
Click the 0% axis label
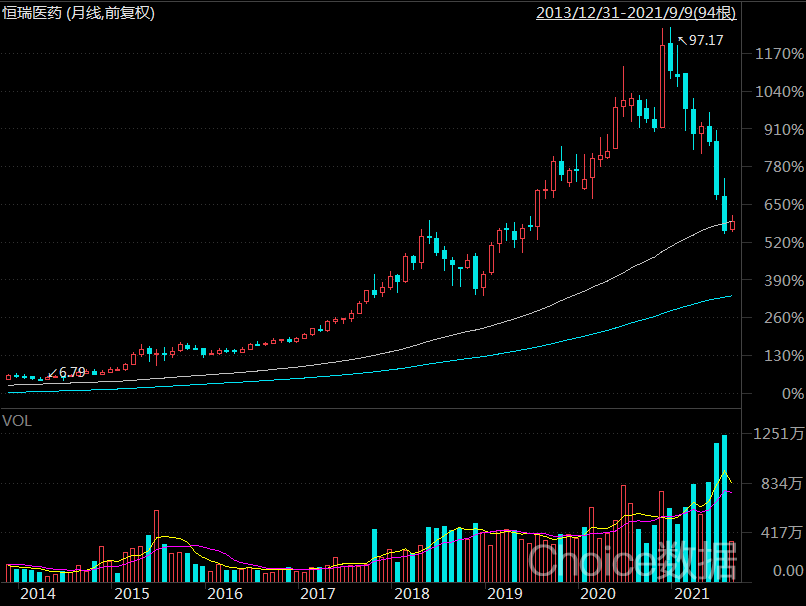pyautogui.click(x=793, y=394)
